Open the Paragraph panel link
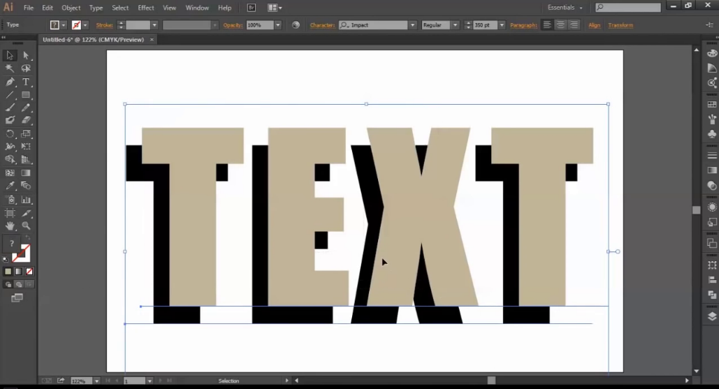The height and width of the screenshot is (389, 719). click(523, 25)
